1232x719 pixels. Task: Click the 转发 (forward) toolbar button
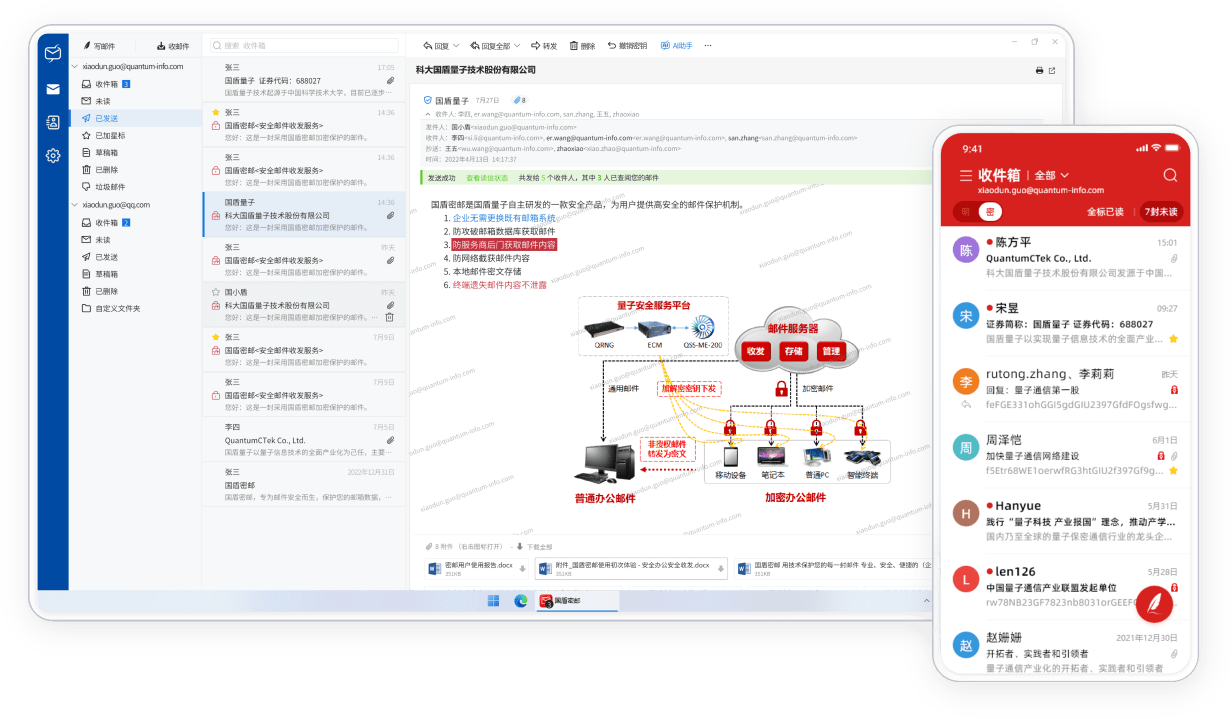click(x=544, y=46)
